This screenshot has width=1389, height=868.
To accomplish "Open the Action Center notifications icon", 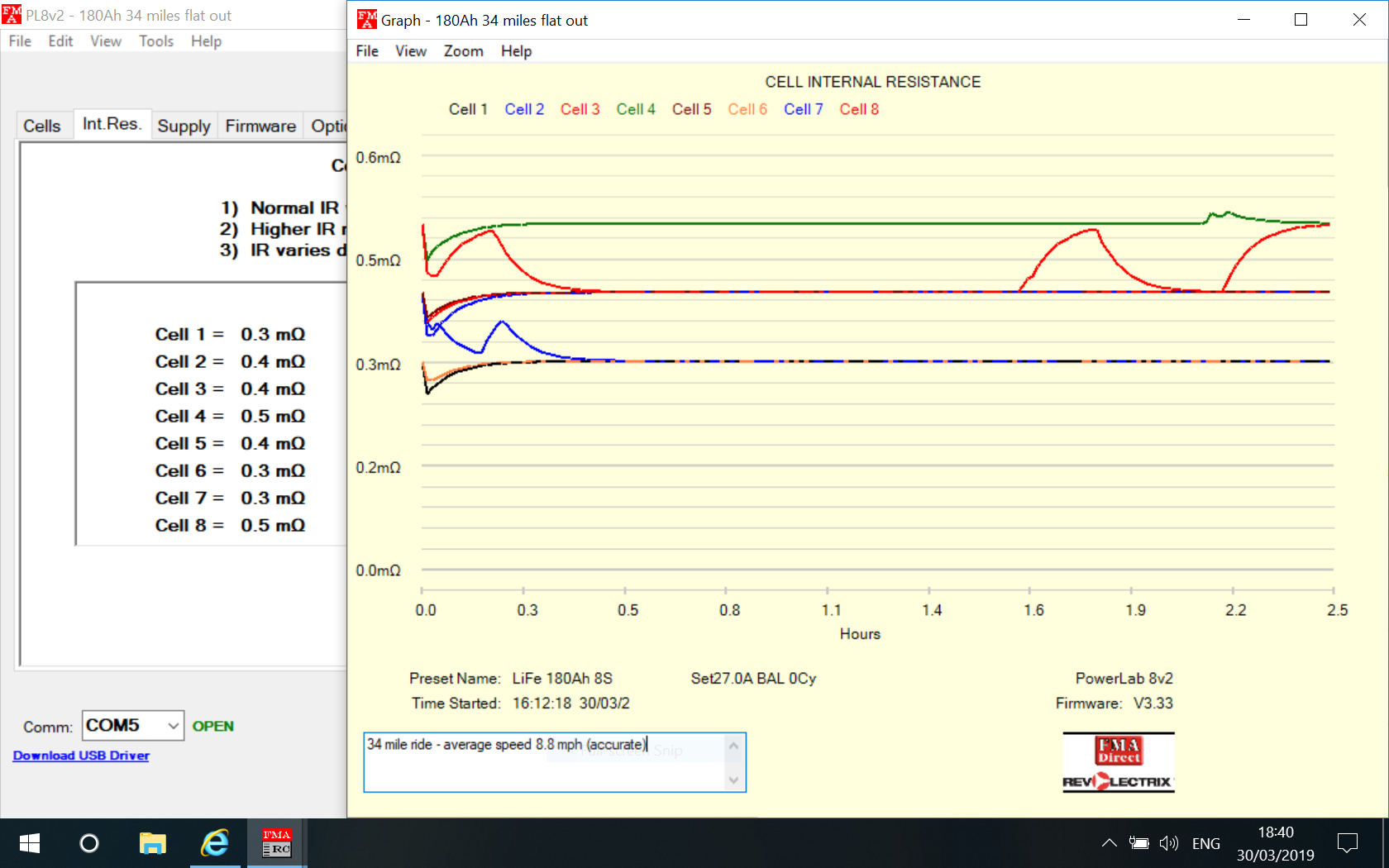I will (x=1348, y=843).
